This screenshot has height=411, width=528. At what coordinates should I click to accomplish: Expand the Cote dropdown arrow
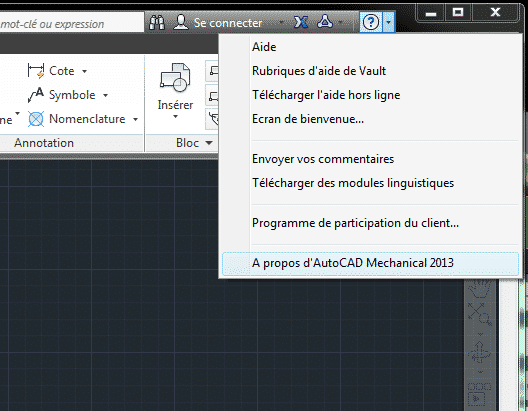coord(85,71)
